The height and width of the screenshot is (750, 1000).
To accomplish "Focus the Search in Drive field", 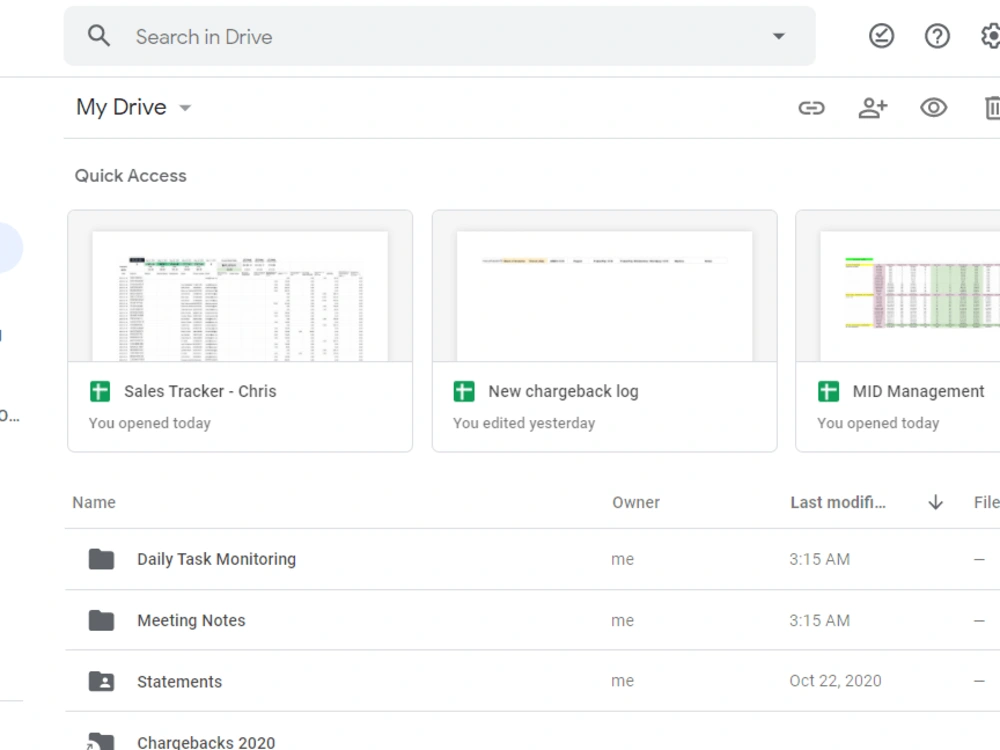I will pyautogui.click(x=440, y=36).
